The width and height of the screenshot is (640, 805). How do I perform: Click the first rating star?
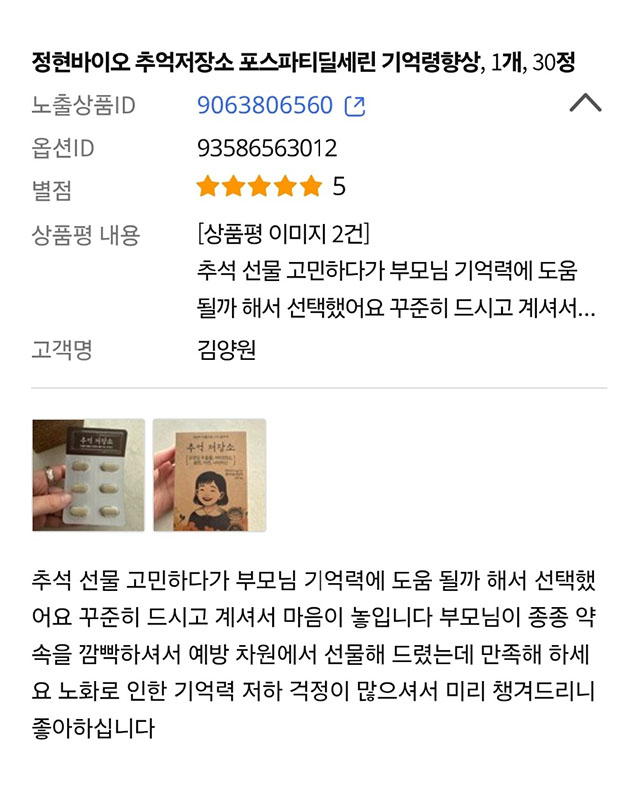208,186
